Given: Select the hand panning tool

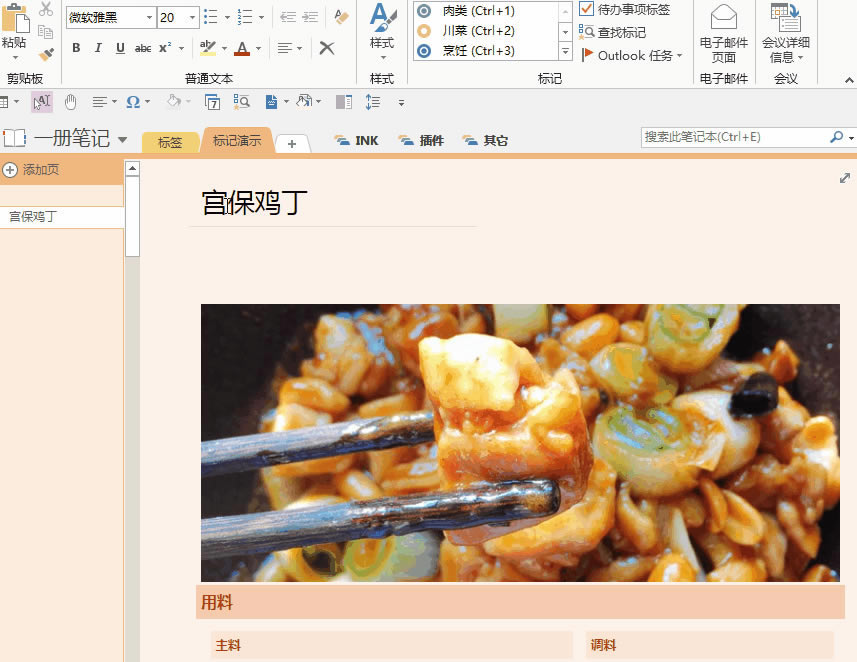Looking at the screenshot, I should click(x=71, y=102).
